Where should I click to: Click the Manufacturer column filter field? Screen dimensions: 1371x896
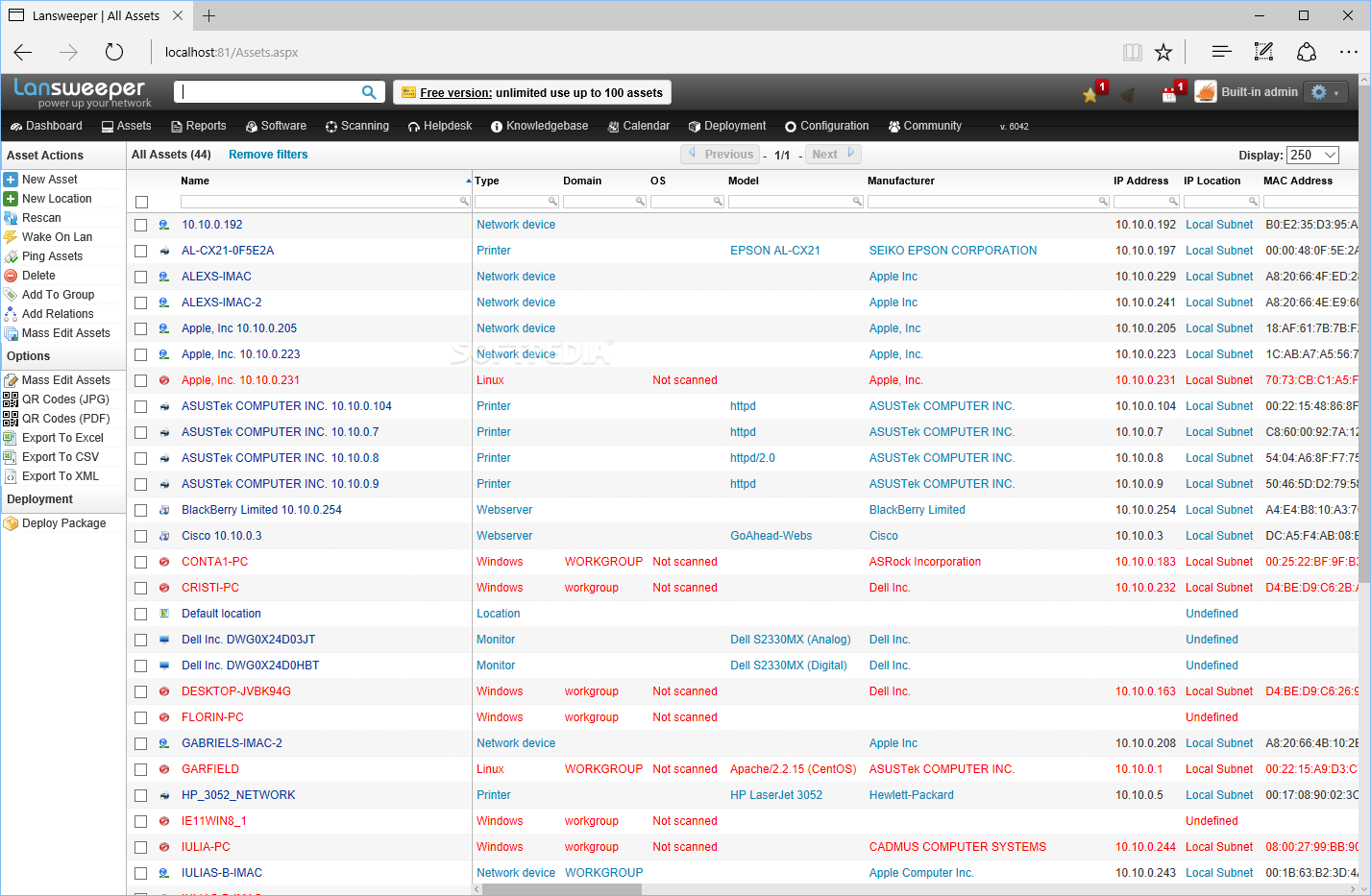(989, 202)
